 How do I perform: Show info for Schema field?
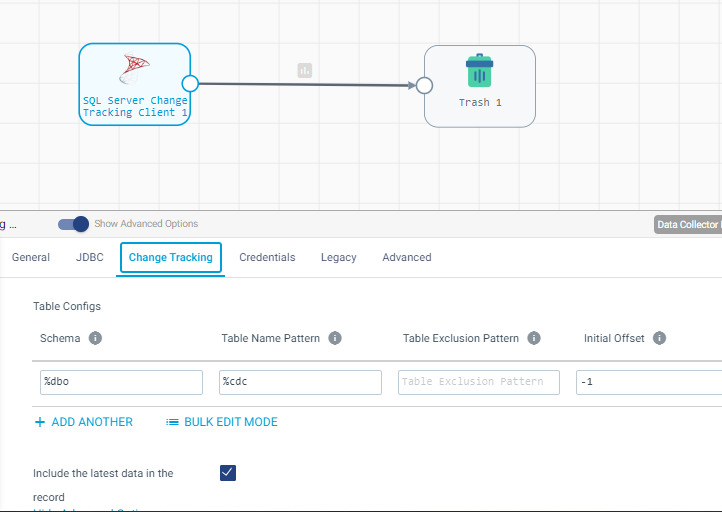point(95,338)
